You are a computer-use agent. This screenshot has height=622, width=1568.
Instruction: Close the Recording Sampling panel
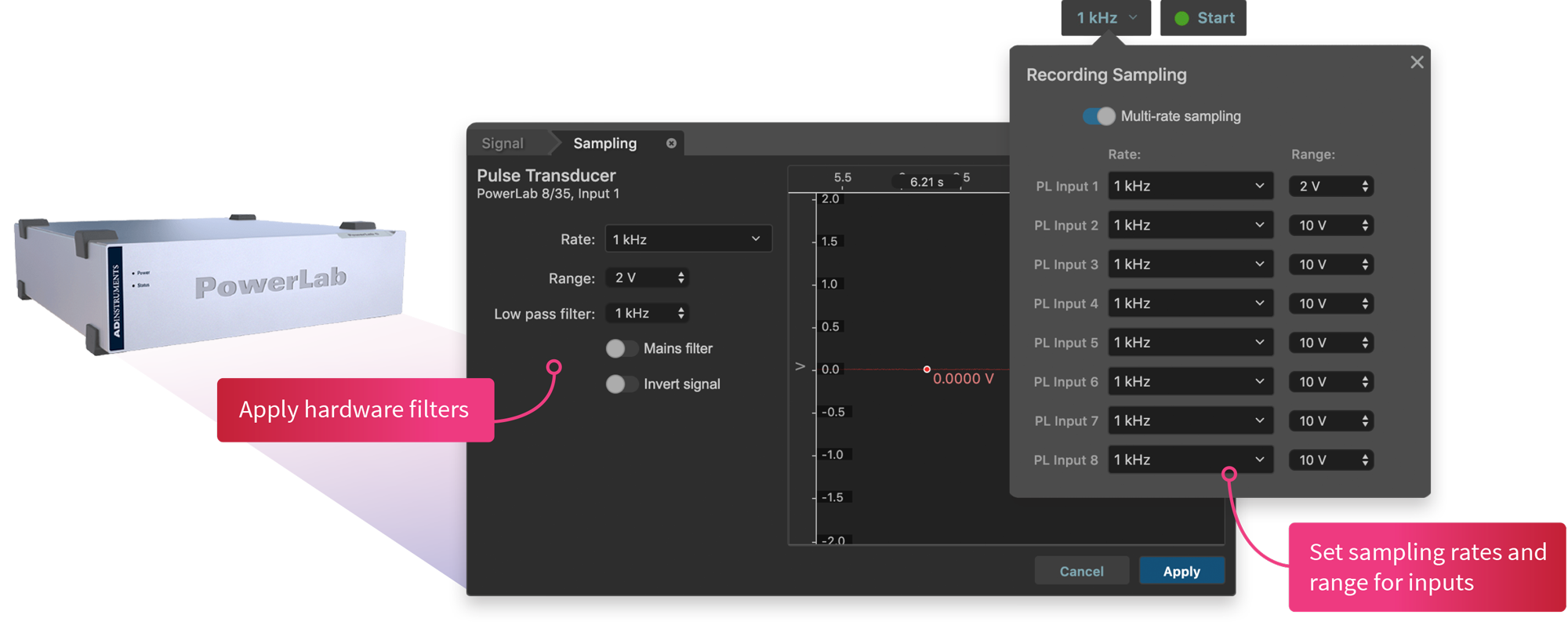pyautogui.click(x=1416, y=62)
